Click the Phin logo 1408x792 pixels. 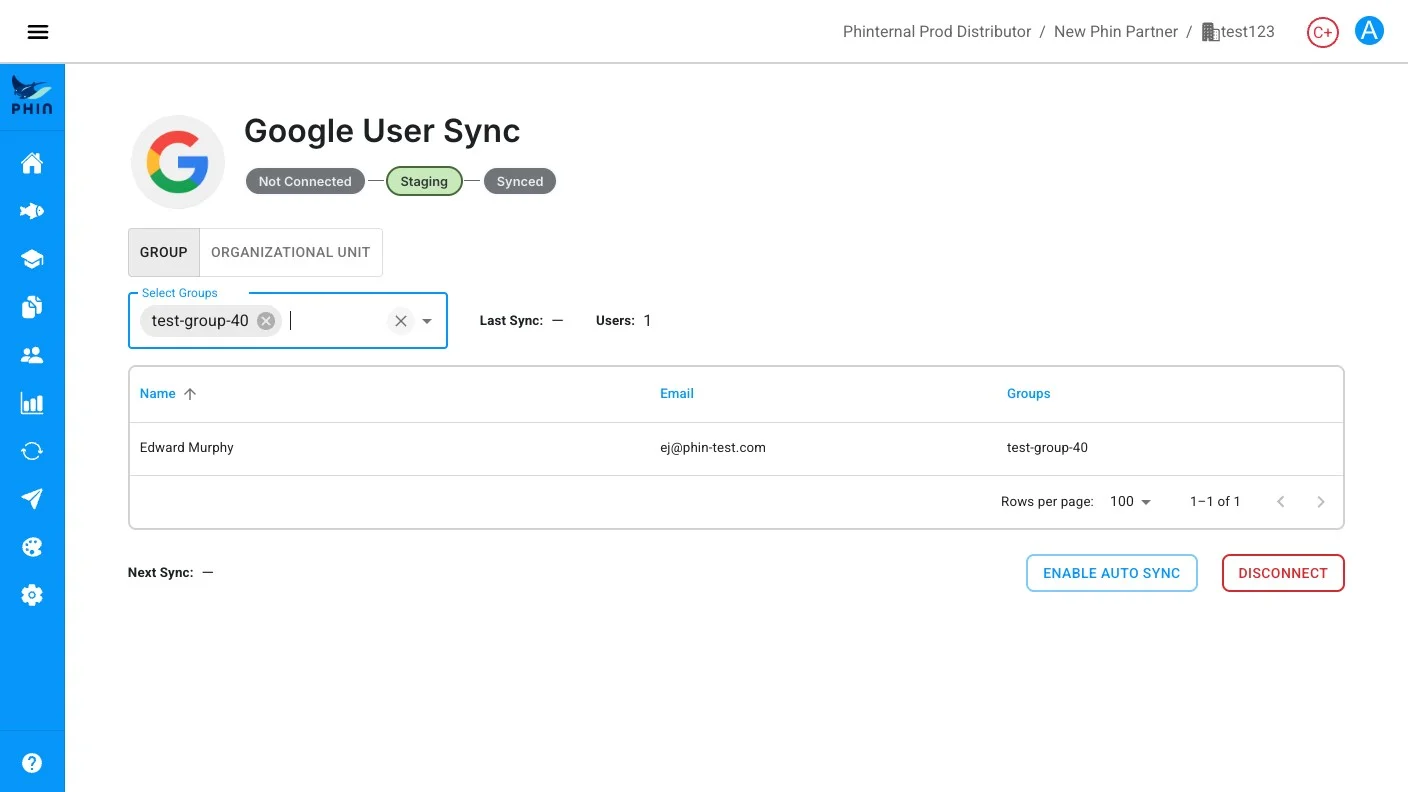point(32,96)
